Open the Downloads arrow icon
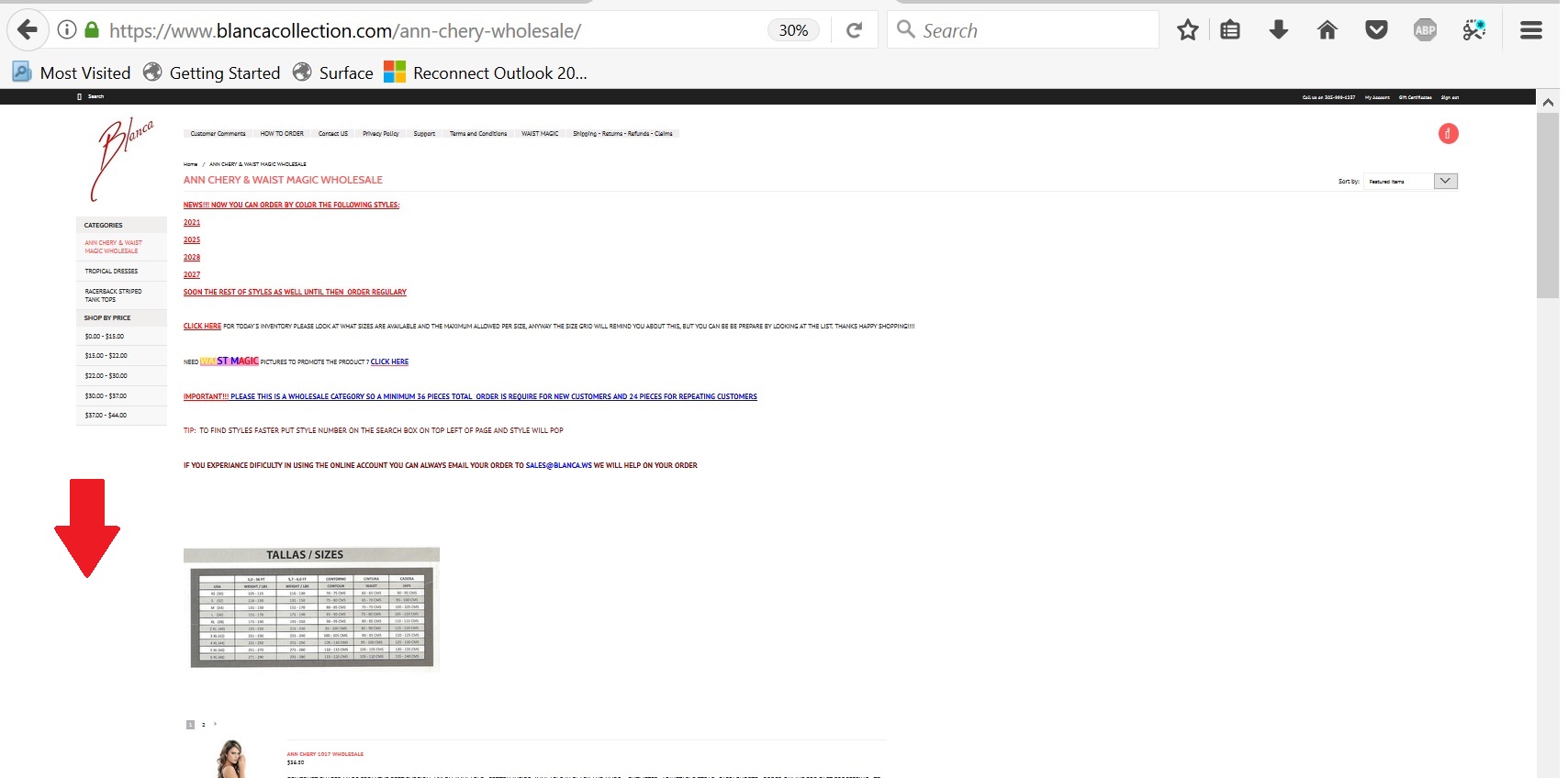Viewport: 1568px width, 778px height. click(1278, 30)
